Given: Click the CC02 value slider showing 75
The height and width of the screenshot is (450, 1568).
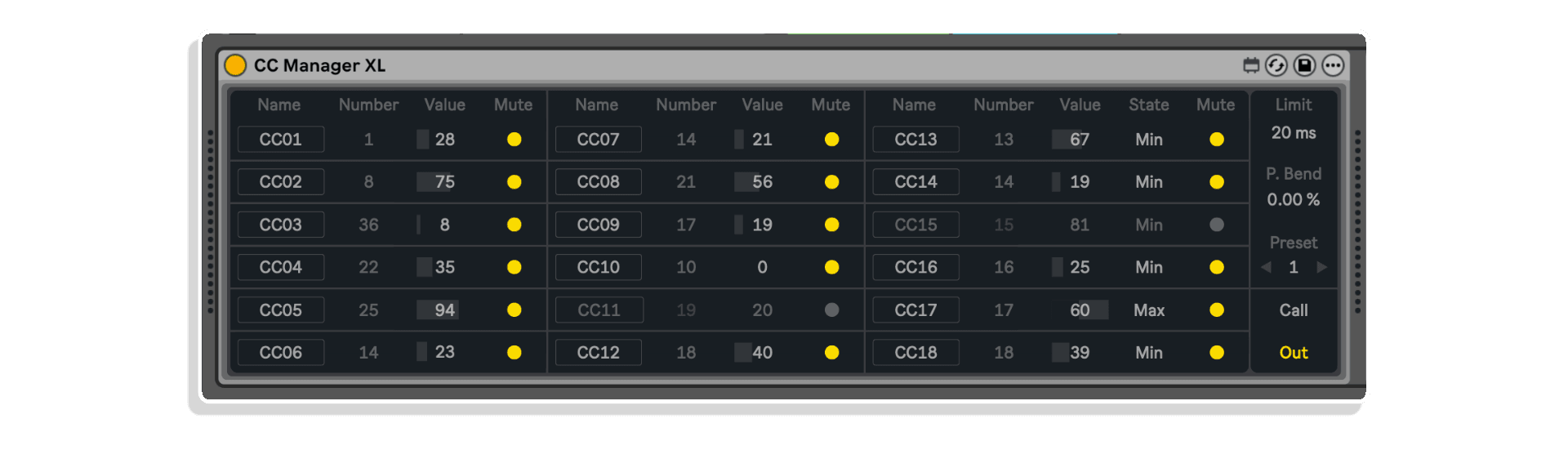Looking at the screenshot, I should [445, 182].
